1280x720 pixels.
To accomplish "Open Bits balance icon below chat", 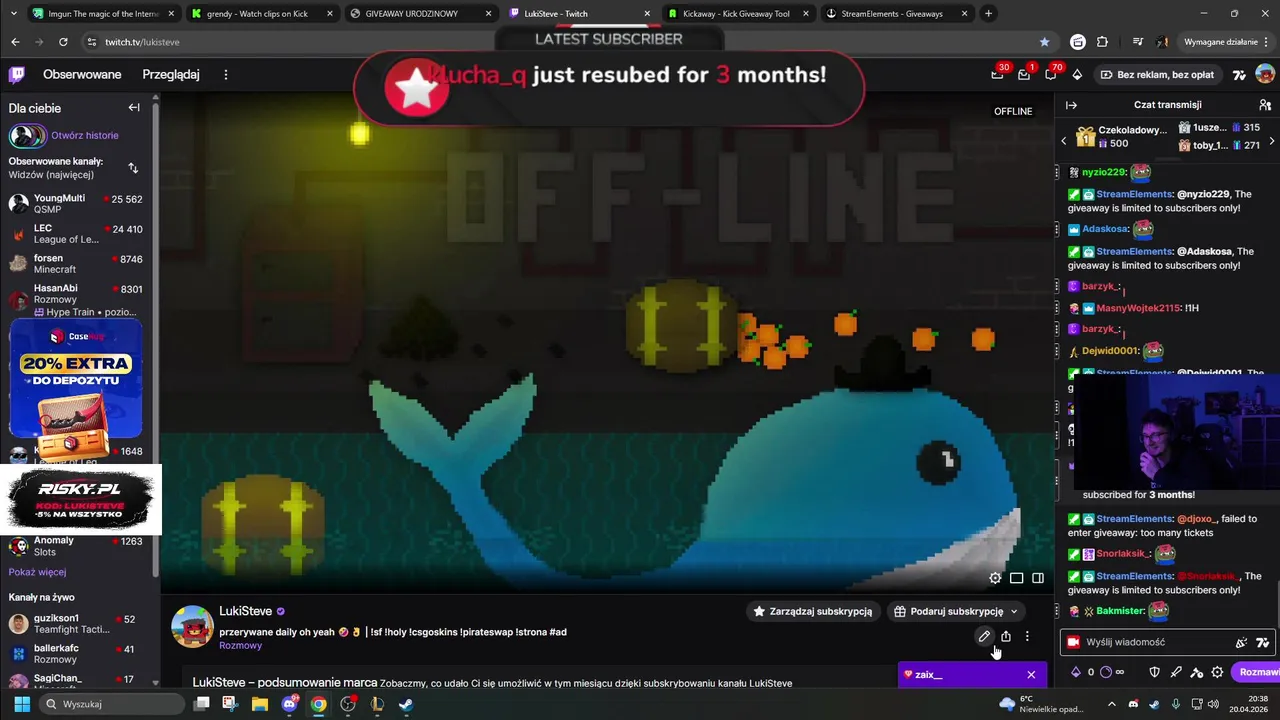I will tap(1076, 673).
